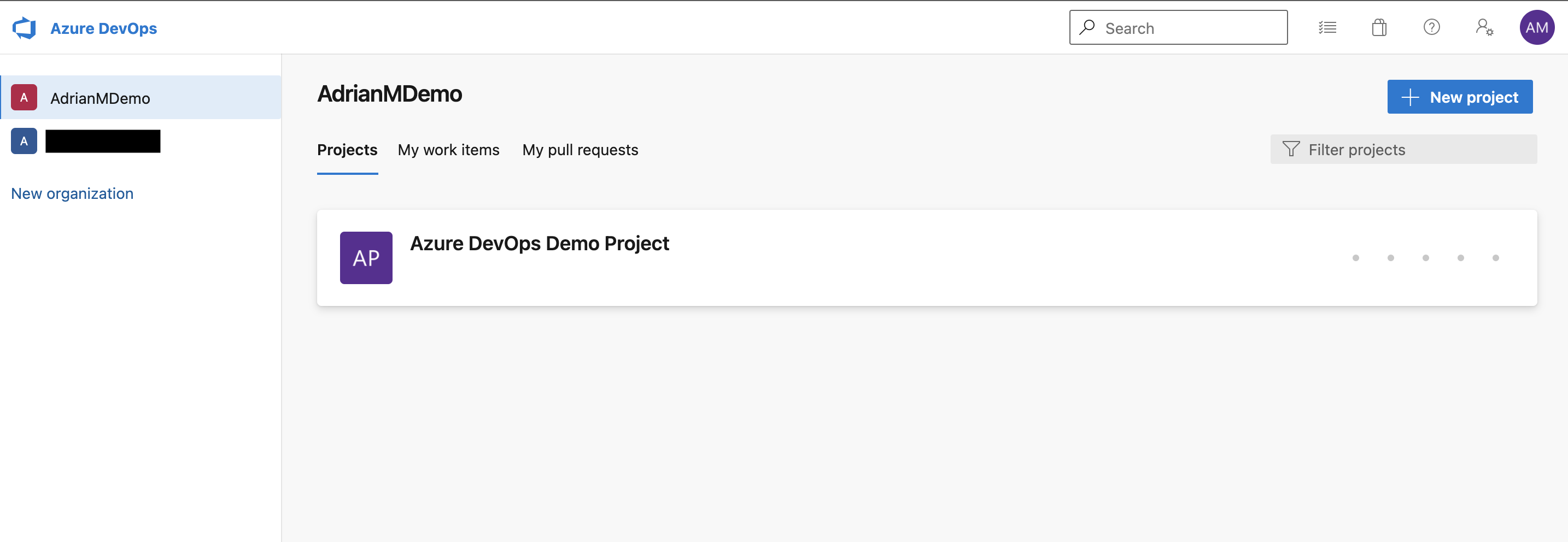Open the Marketplace shopping bag icon
This screenshot has width=1568, height=542.
(1379, 28)
